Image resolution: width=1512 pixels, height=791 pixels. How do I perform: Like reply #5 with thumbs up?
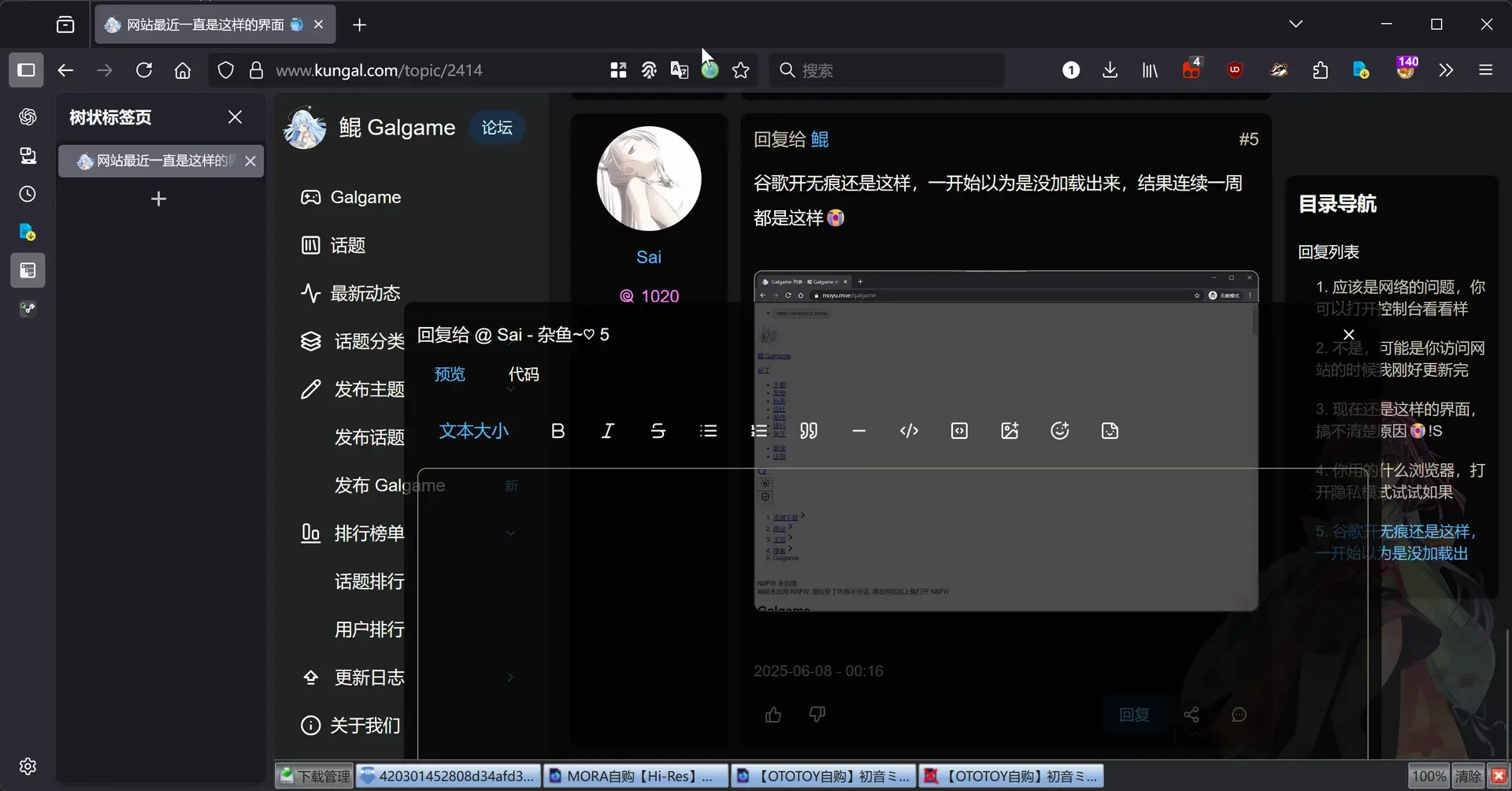click(x=773, y=715)
